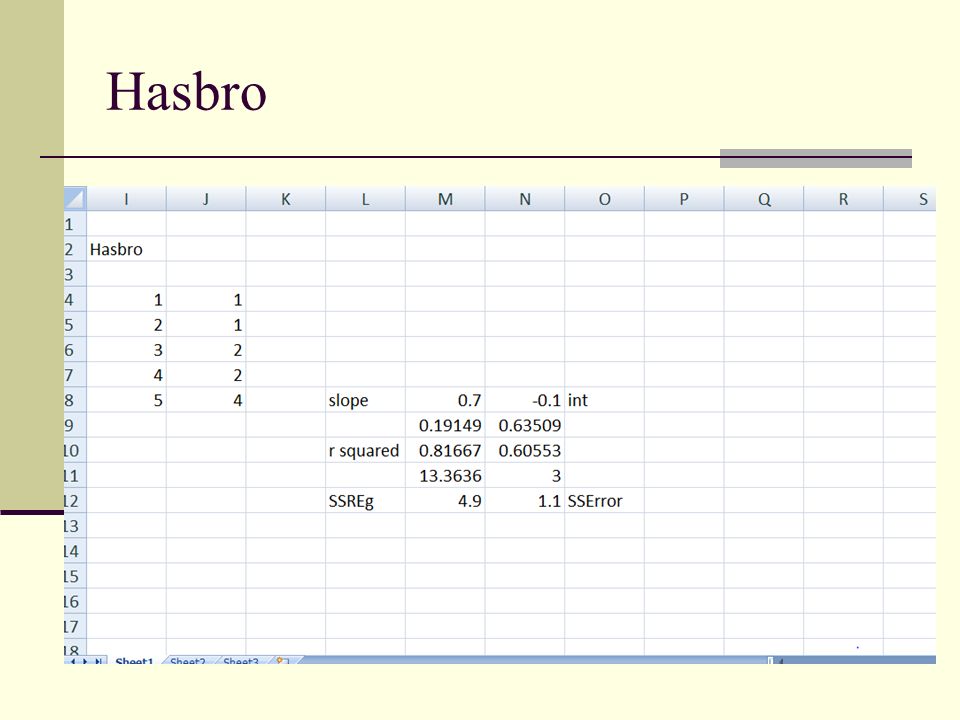Click the 'int' label cell
This screenshot has width=960, height=720.
click(604, 400)
